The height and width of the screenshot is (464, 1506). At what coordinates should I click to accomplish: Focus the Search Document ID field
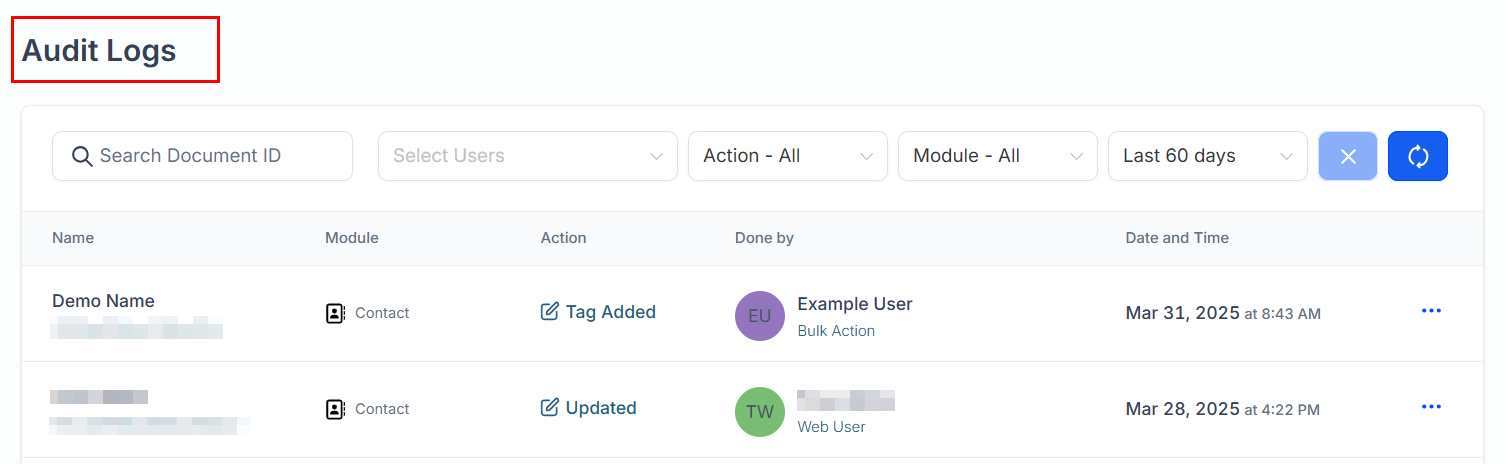point(202,156)
